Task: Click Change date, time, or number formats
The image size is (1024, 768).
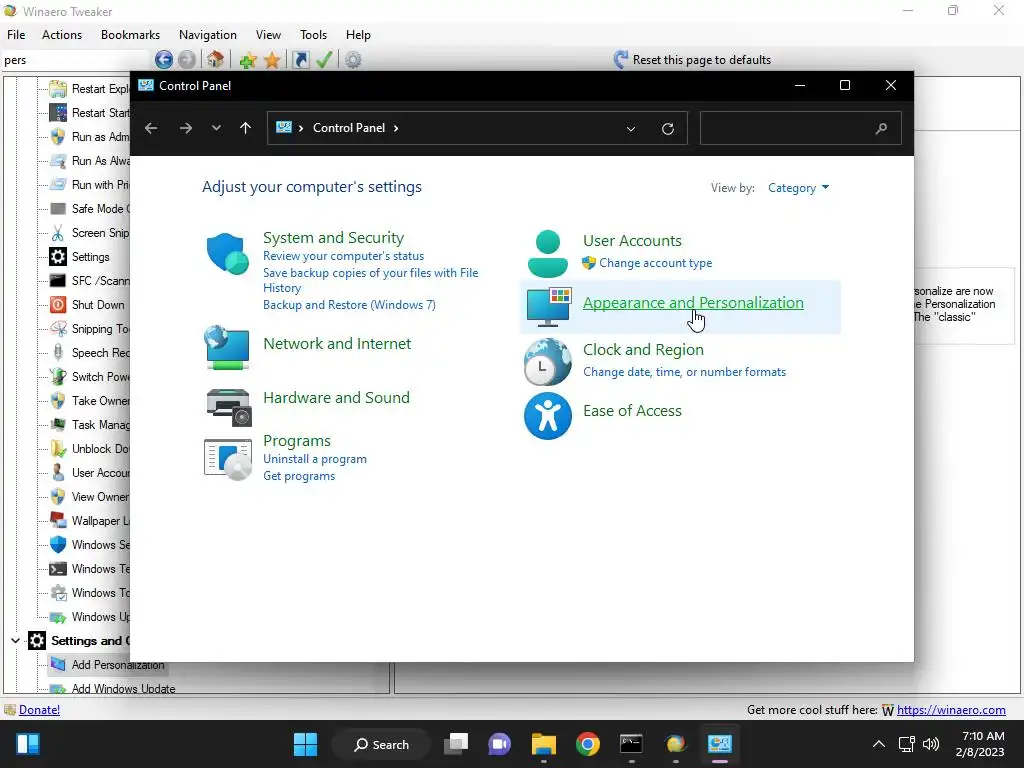Action: (x=684, y=372)
